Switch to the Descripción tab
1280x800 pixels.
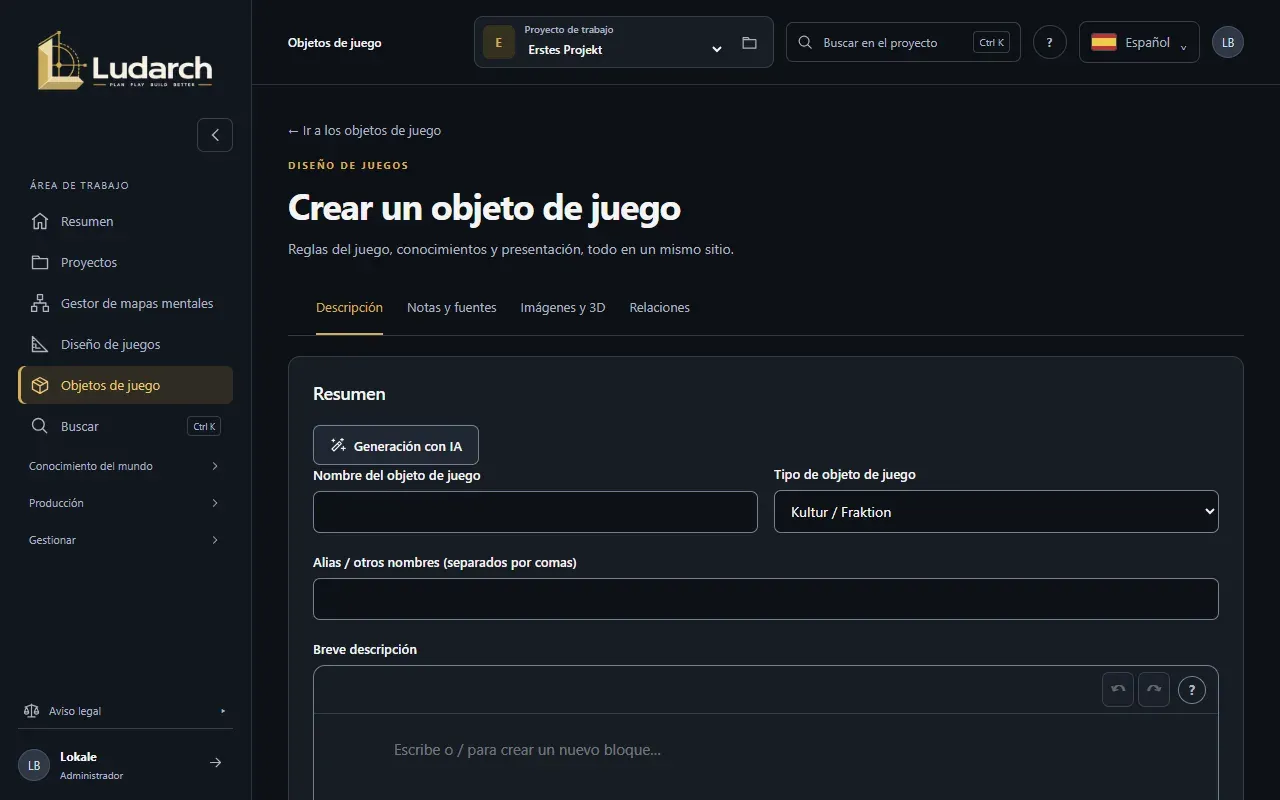pos(349,308)
